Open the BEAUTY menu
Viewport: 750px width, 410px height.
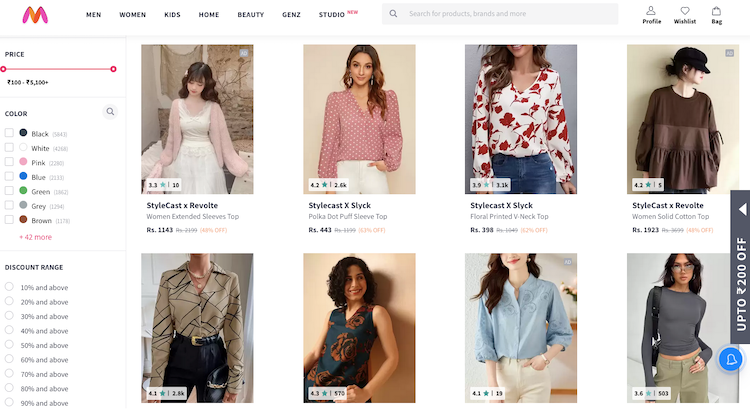point(251,15)
